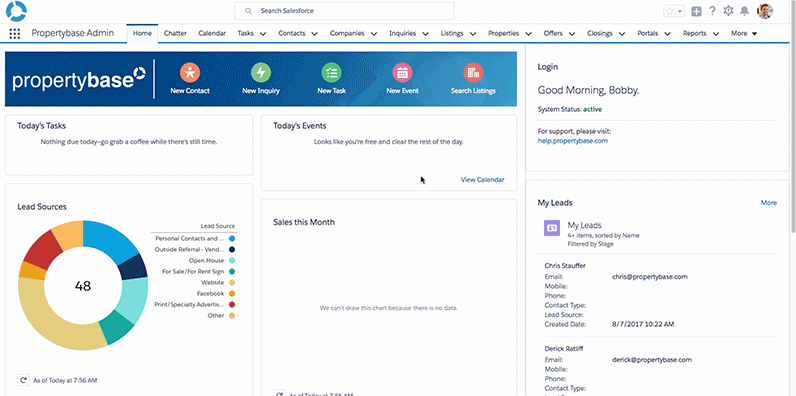Viewport: 796px width, 396px height.
Task: Open the user profile avatar
Action: pos(765,11)
